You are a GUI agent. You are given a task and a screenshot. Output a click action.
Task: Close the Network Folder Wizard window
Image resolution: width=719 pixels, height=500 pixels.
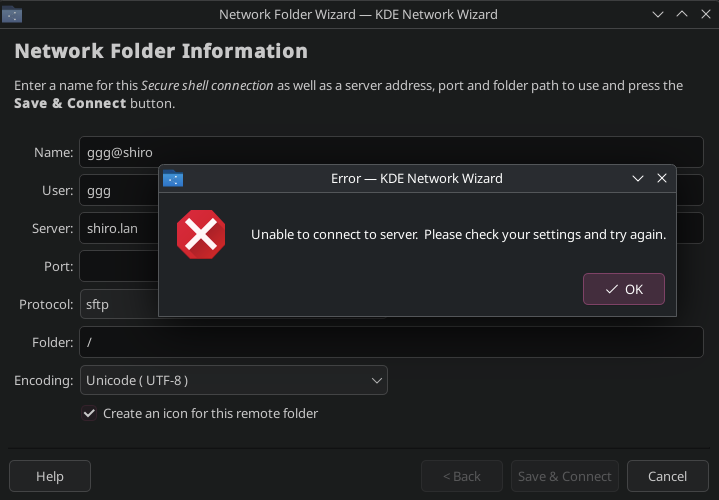pyautogui.click(x=704, y=15)
